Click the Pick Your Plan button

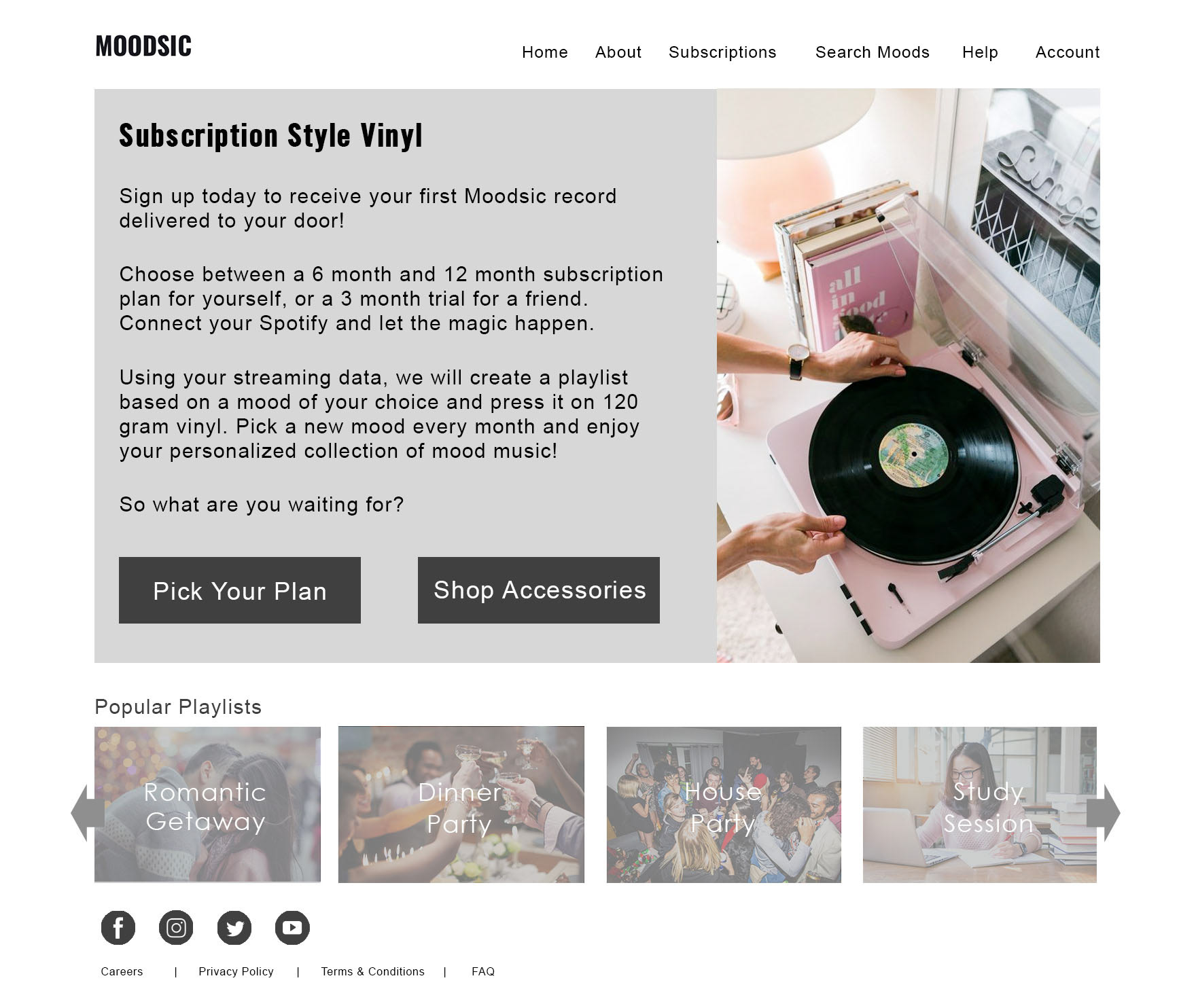pos(240,590)
